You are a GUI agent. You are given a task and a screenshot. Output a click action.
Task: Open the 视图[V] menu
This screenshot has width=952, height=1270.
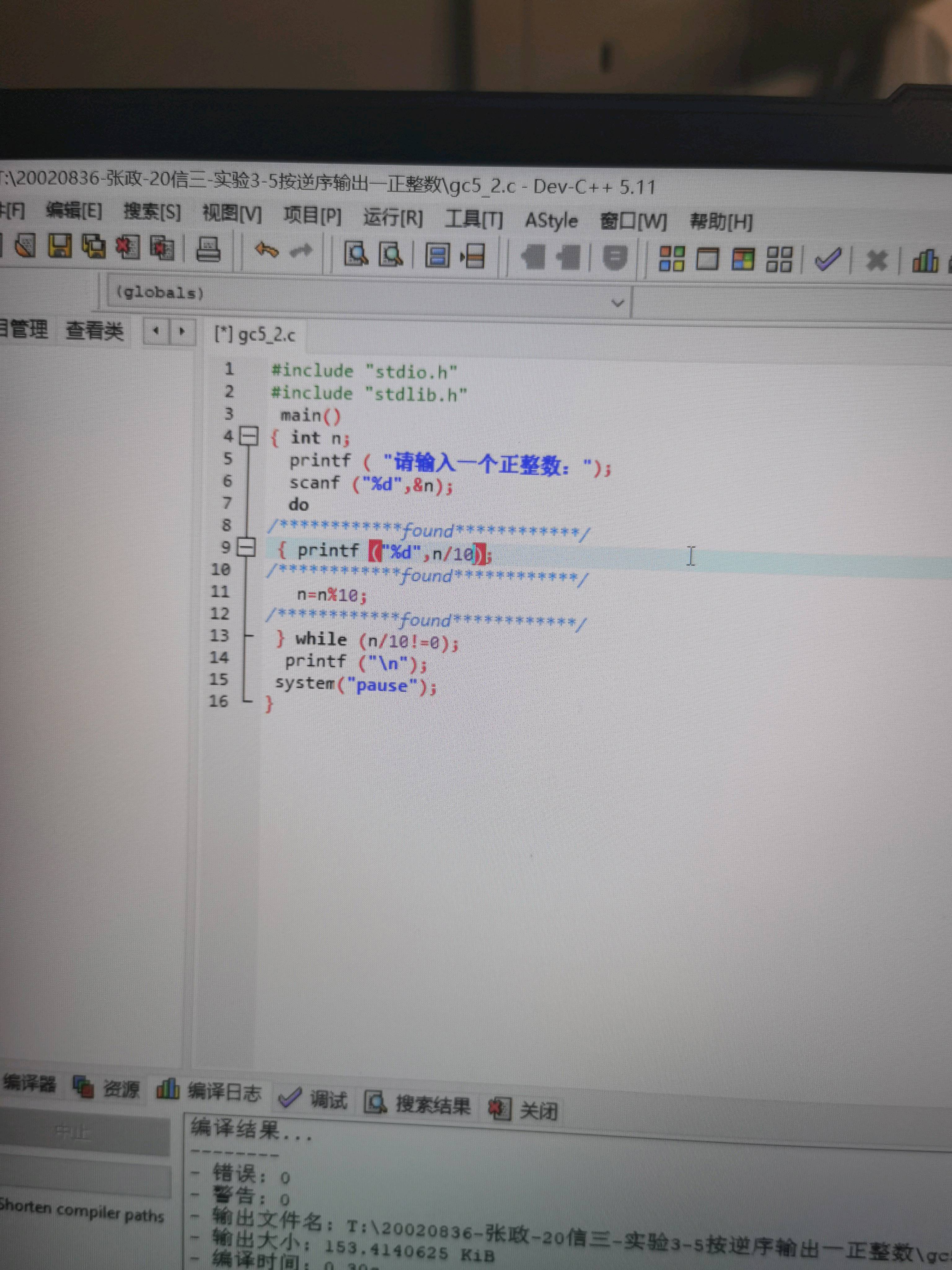[232, 214]
